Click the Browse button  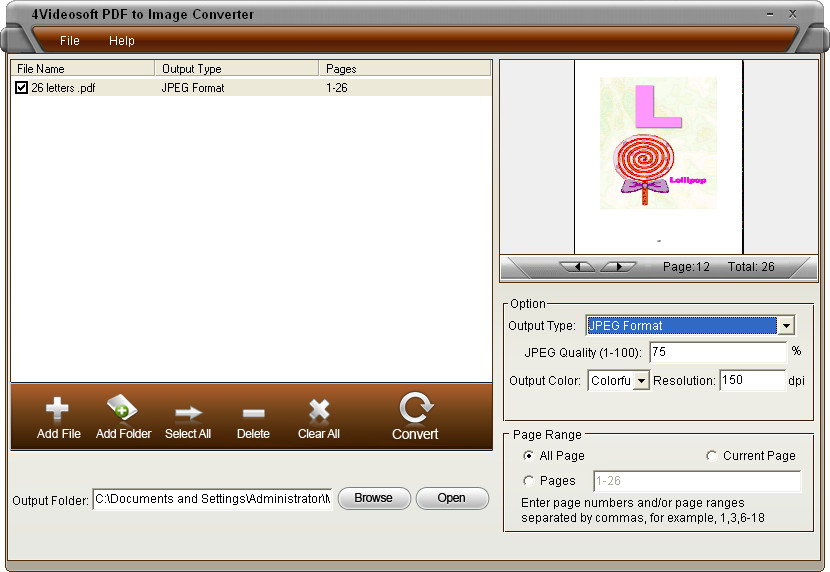(x=373, y=498)
